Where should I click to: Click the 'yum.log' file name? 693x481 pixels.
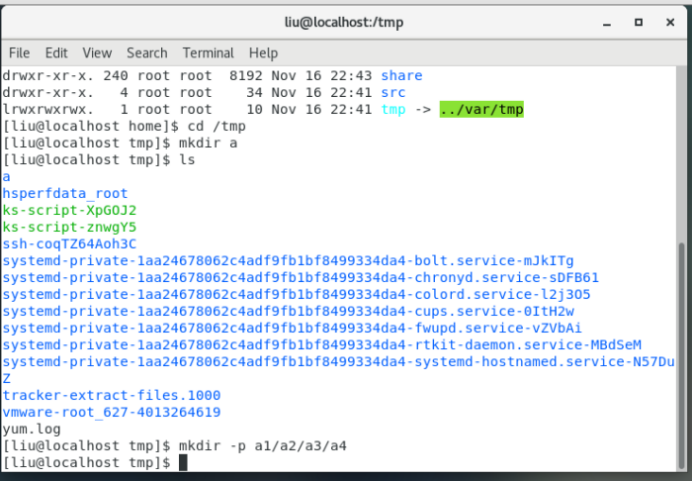click(31, 429)
